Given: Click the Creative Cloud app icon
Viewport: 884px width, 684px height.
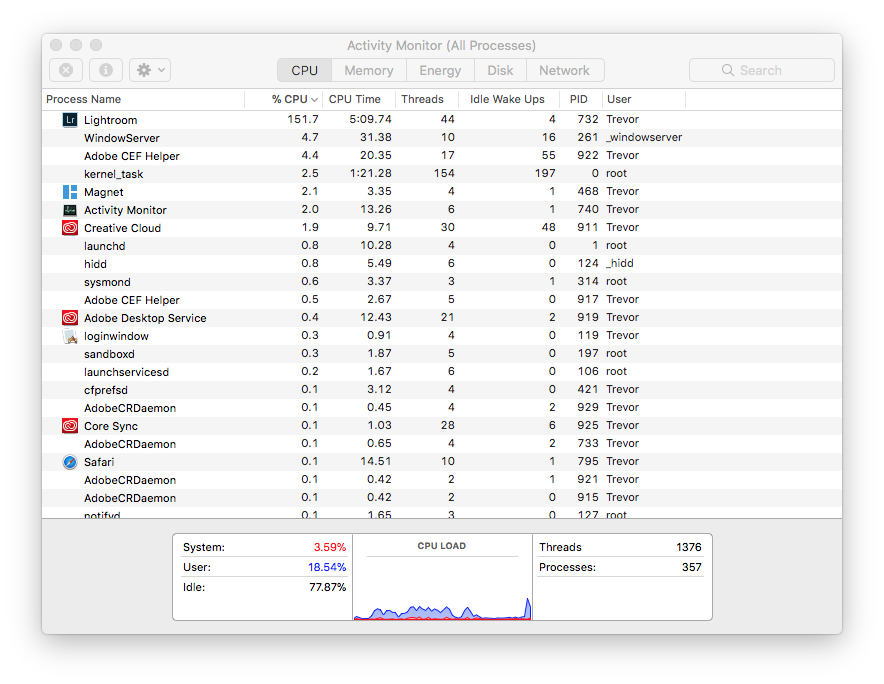Looking at the screenshot, I should pyautogui.click(x=69, y=228).
